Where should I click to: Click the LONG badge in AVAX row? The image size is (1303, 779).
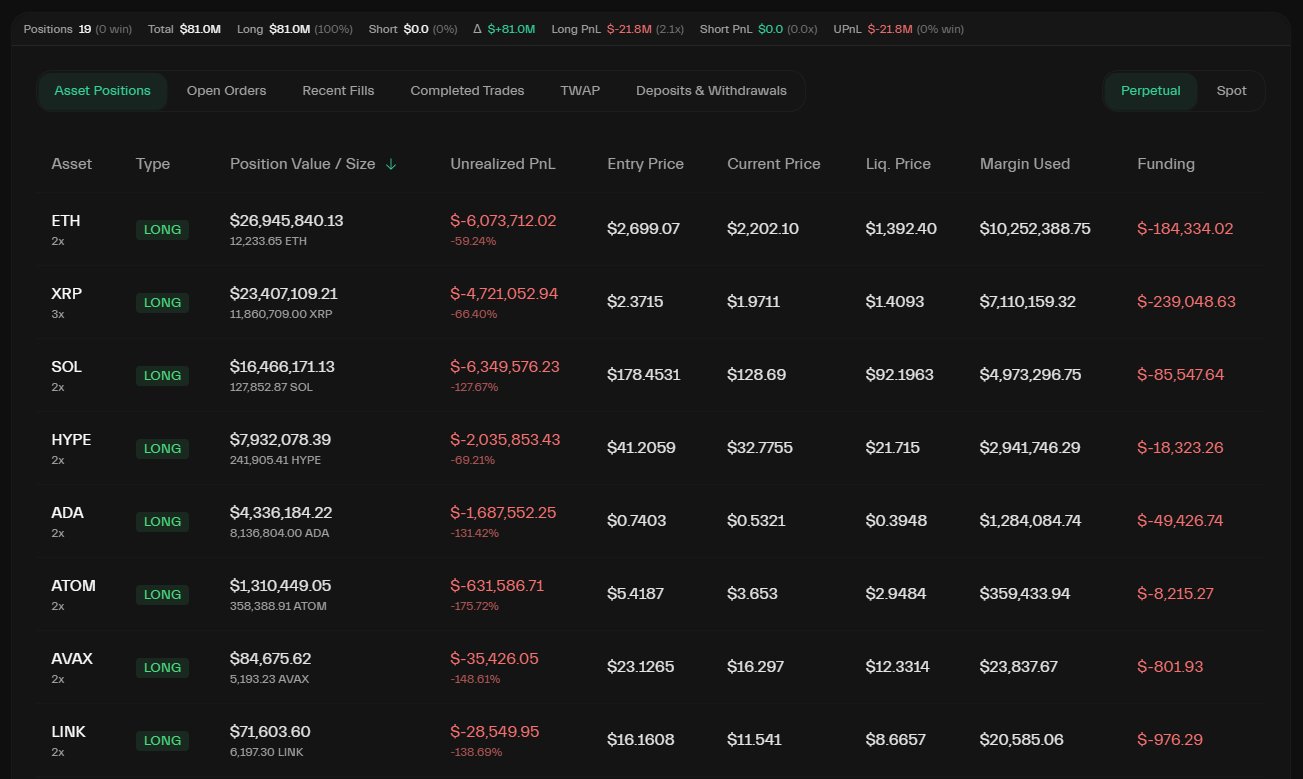(x=162, y=667)
